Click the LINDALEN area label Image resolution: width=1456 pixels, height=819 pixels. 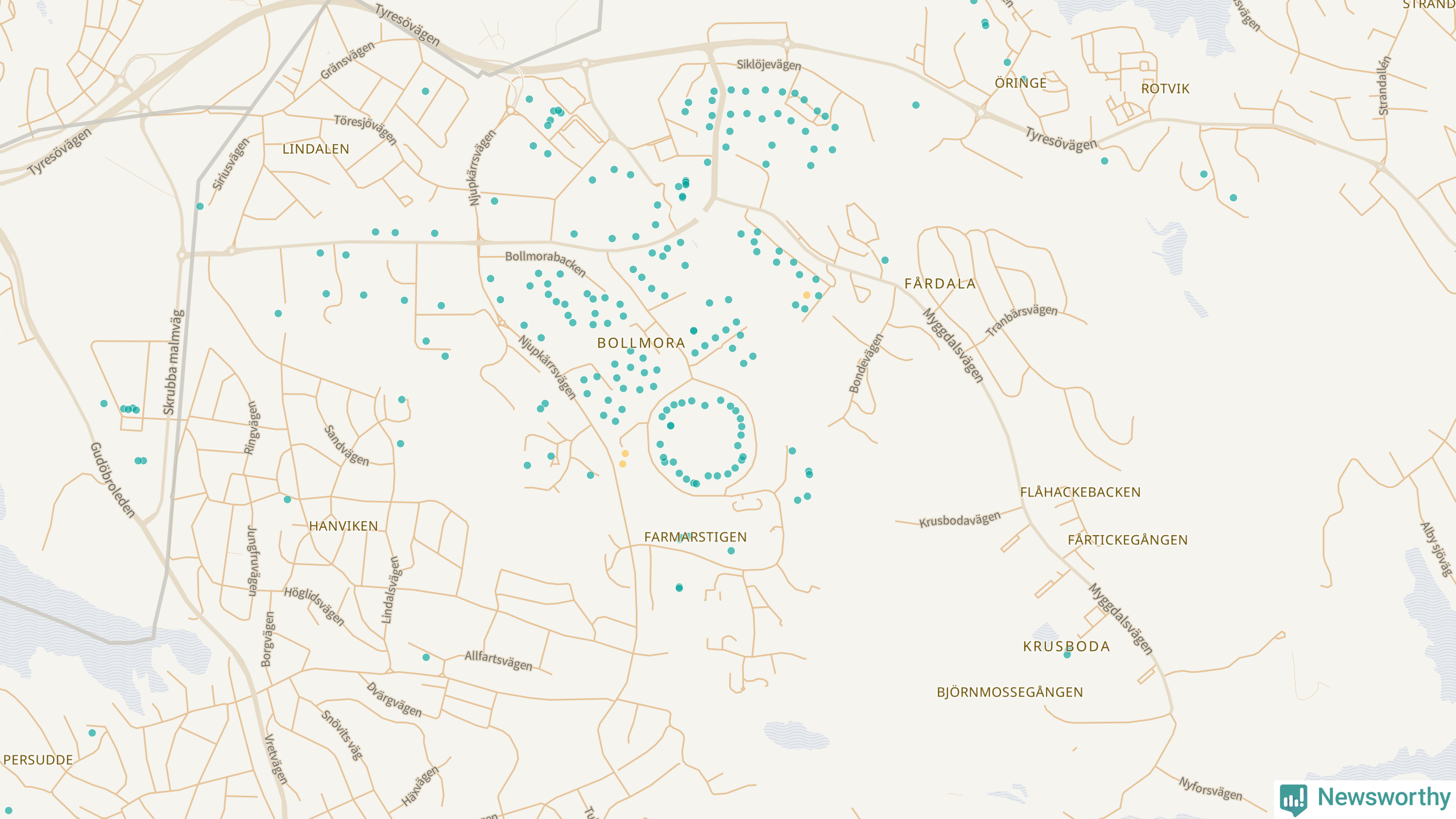316,149
